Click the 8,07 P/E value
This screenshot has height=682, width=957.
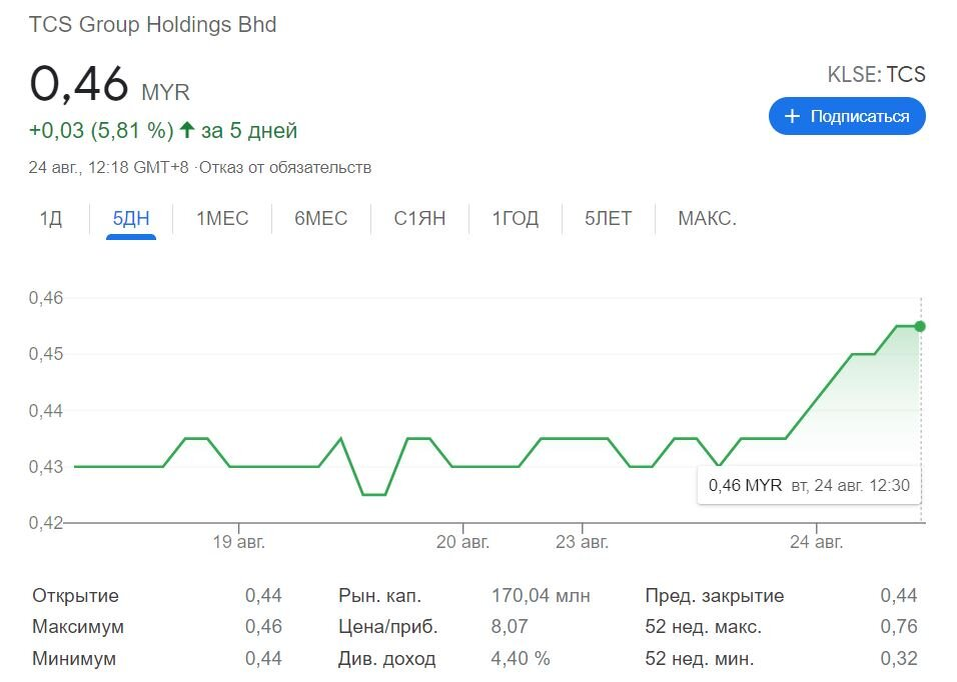coord(510,627)
